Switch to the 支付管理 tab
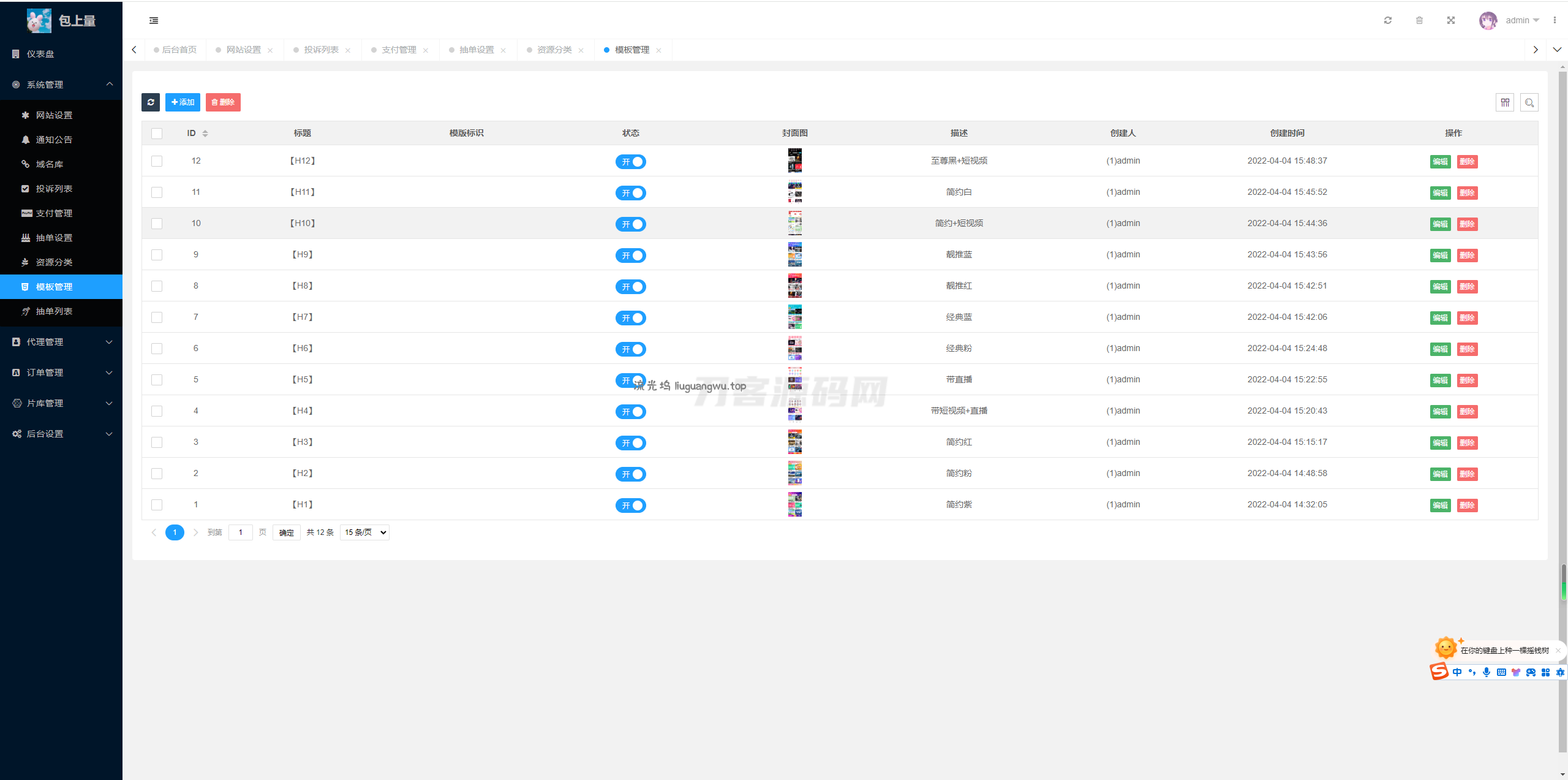This screenshot has width=1568, height=780. [x=399, y=50]
